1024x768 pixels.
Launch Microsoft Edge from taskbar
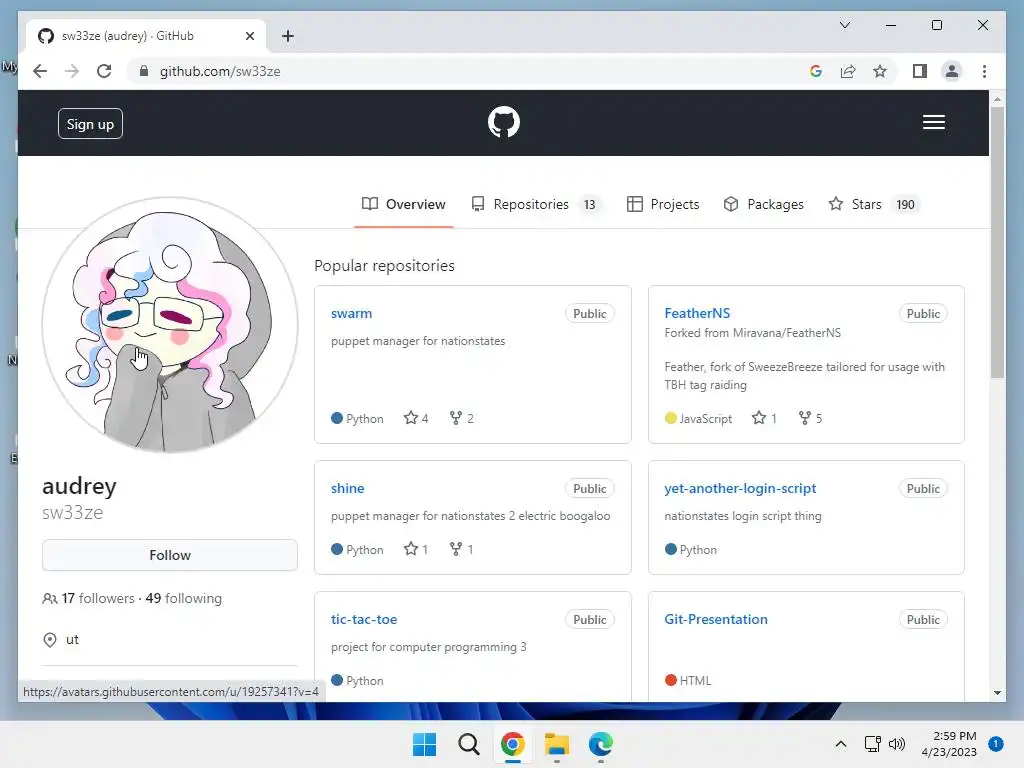[601, 744]
